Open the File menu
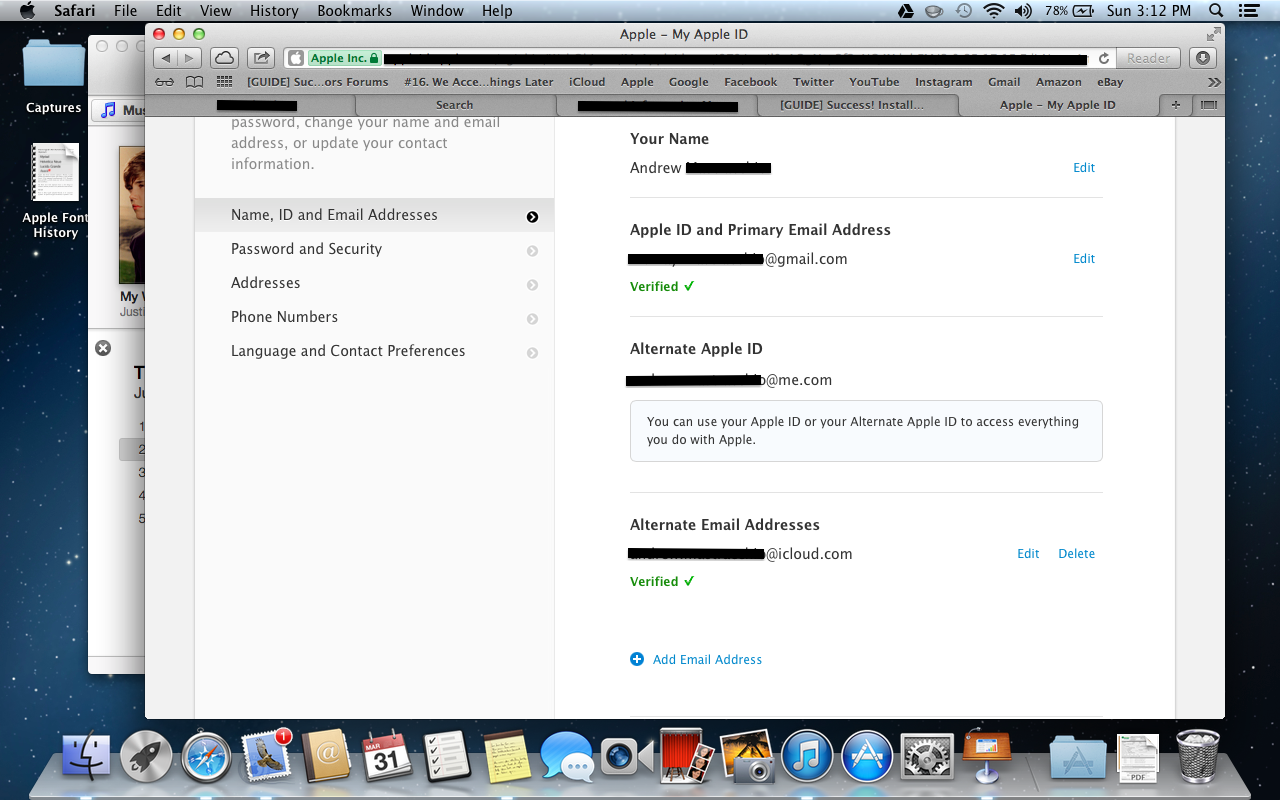1280x800 pixels. (x=126, y=11)
